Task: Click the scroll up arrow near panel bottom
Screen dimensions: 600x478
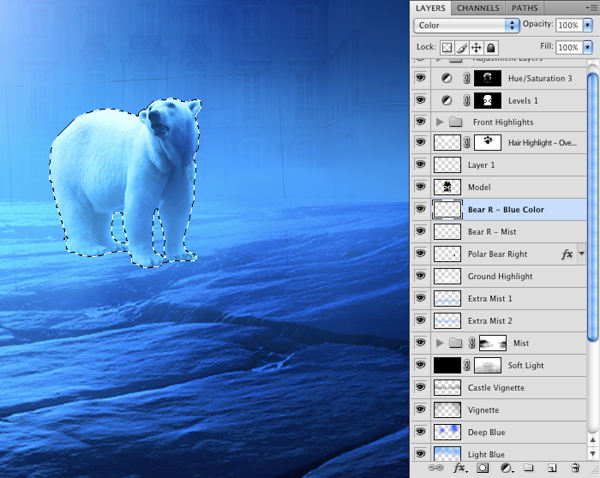Action: 593,440
